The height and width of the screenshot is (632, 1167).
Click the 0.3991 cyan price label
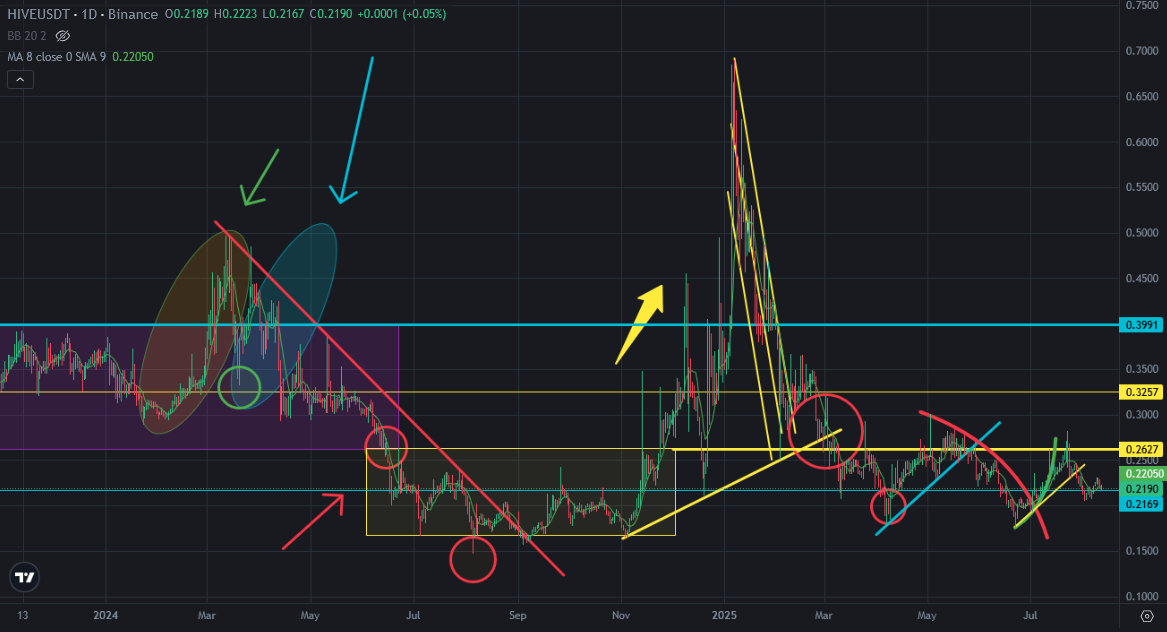pos(1142,325)
